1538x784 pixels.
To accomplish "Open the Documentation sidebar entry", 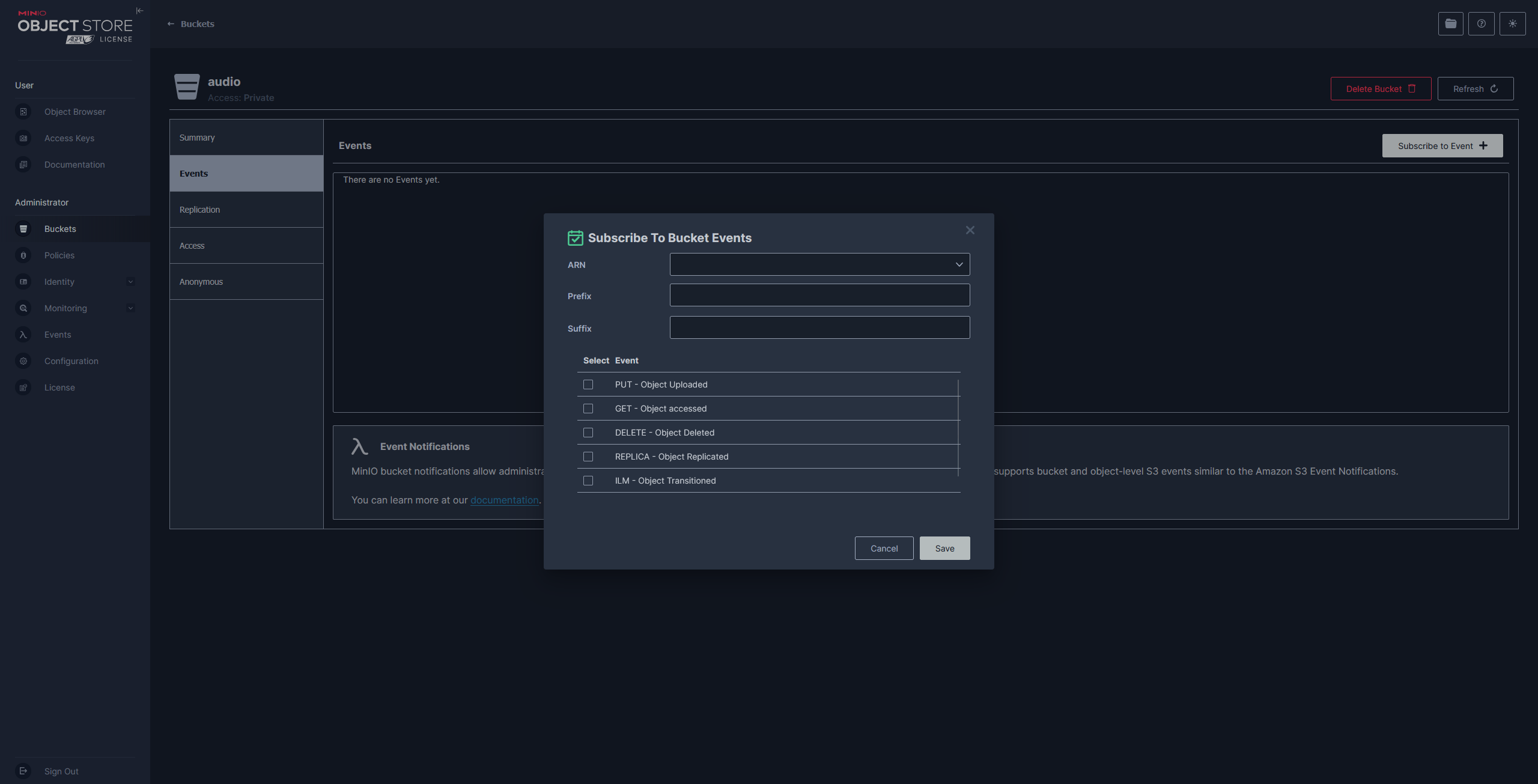I will click(74, 165).
